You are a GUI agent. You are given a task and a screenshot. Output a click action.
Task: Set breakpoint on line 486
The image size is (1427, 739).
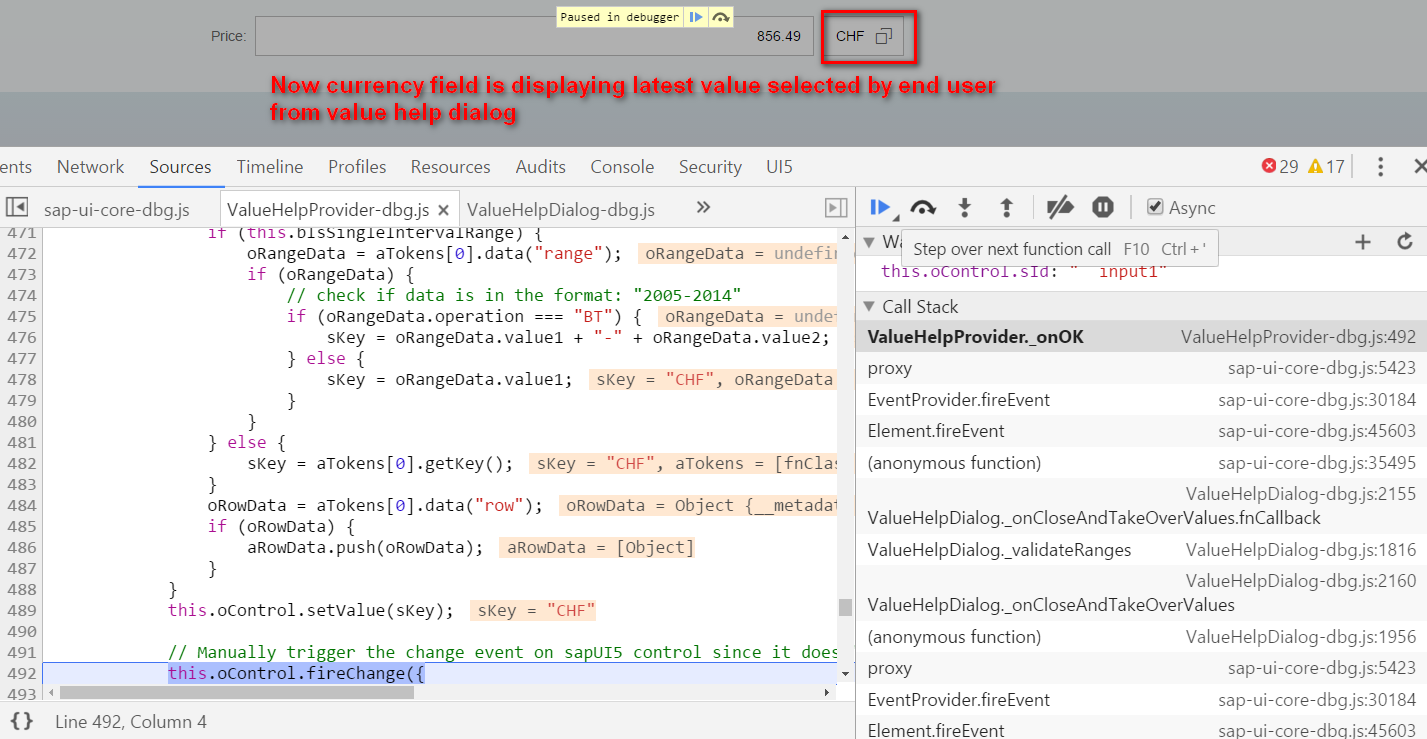tap(21, 547)
